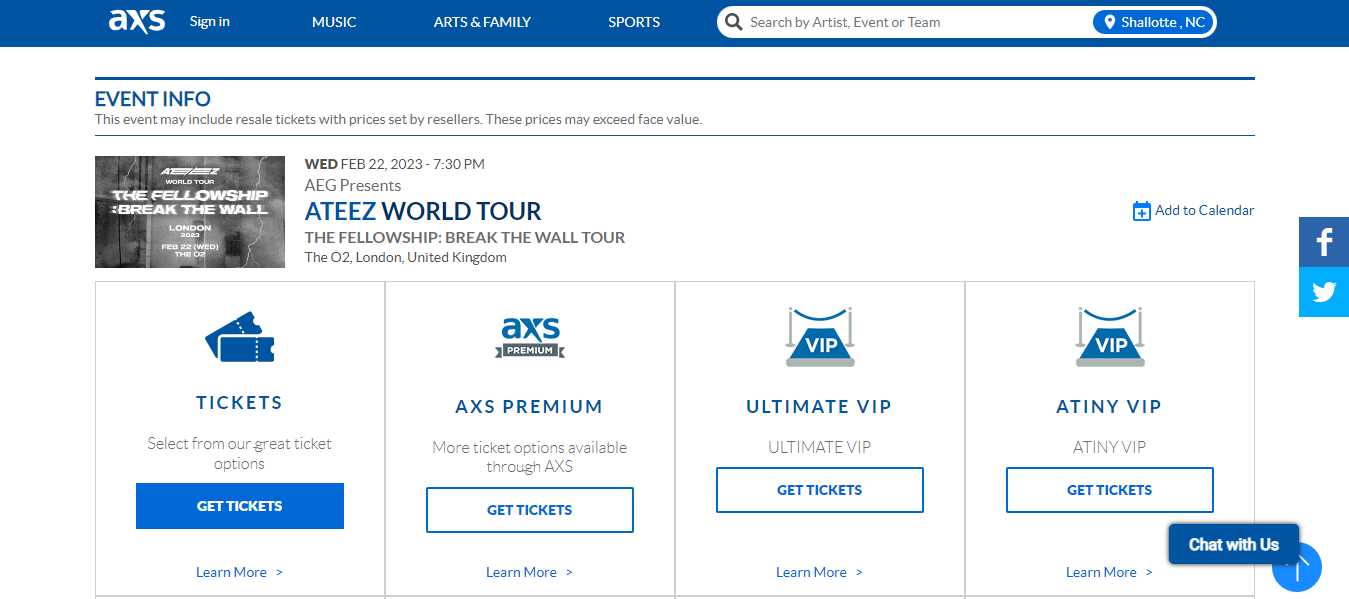Open Facebook via the sidebar share icon
This screenshot has height=599, width=1349.
tap(1323, 241)
